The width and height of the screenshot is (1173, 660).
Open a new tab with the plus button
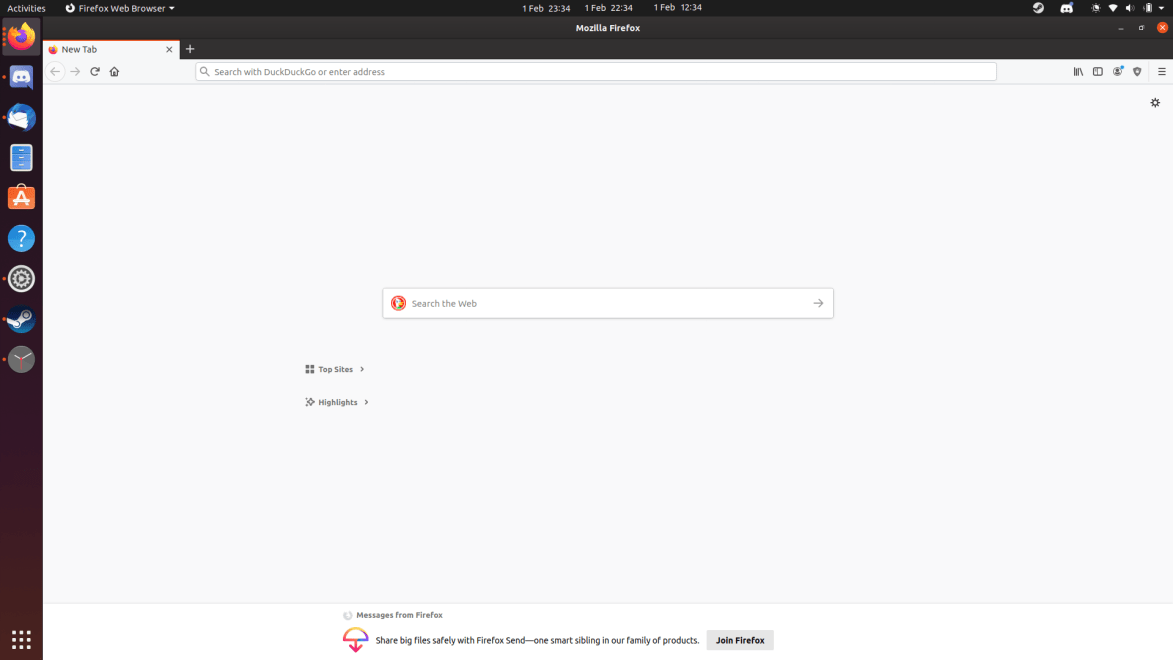pyautogui.click(x=190, y=48)
